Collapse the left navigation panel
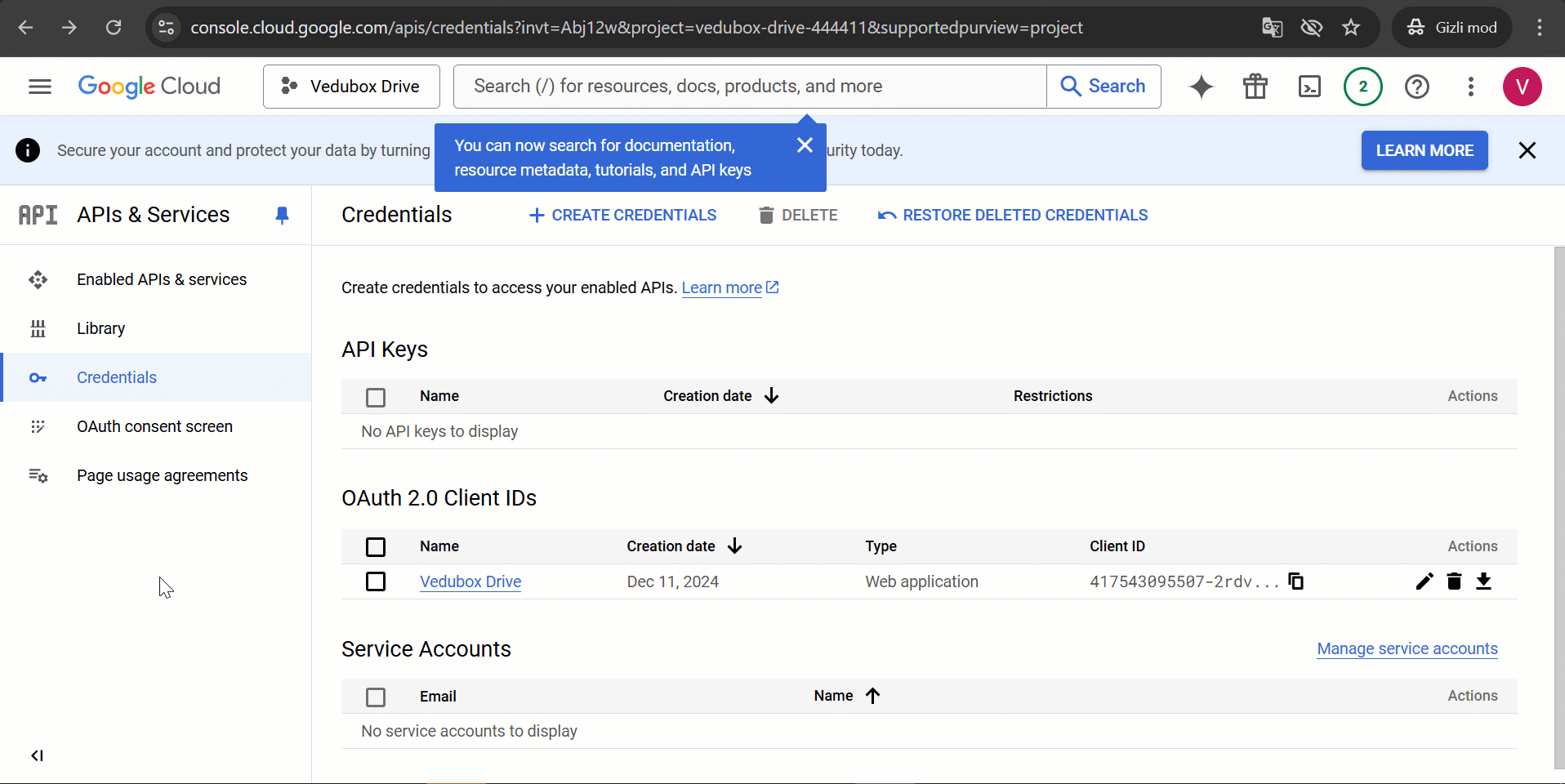Image resolution: width=1565 pixels, height=784 pixels. click(37, 755)
